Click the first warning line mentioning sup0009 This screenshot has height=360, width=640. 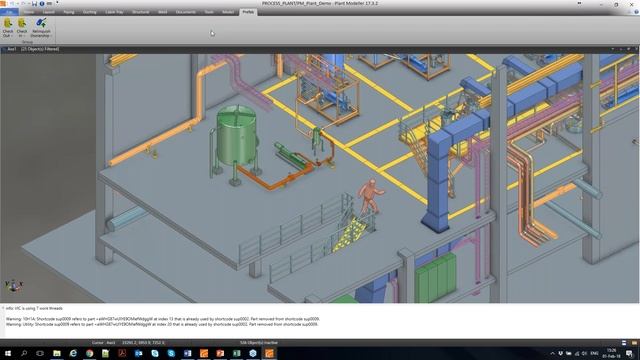[x=163, y=319]
